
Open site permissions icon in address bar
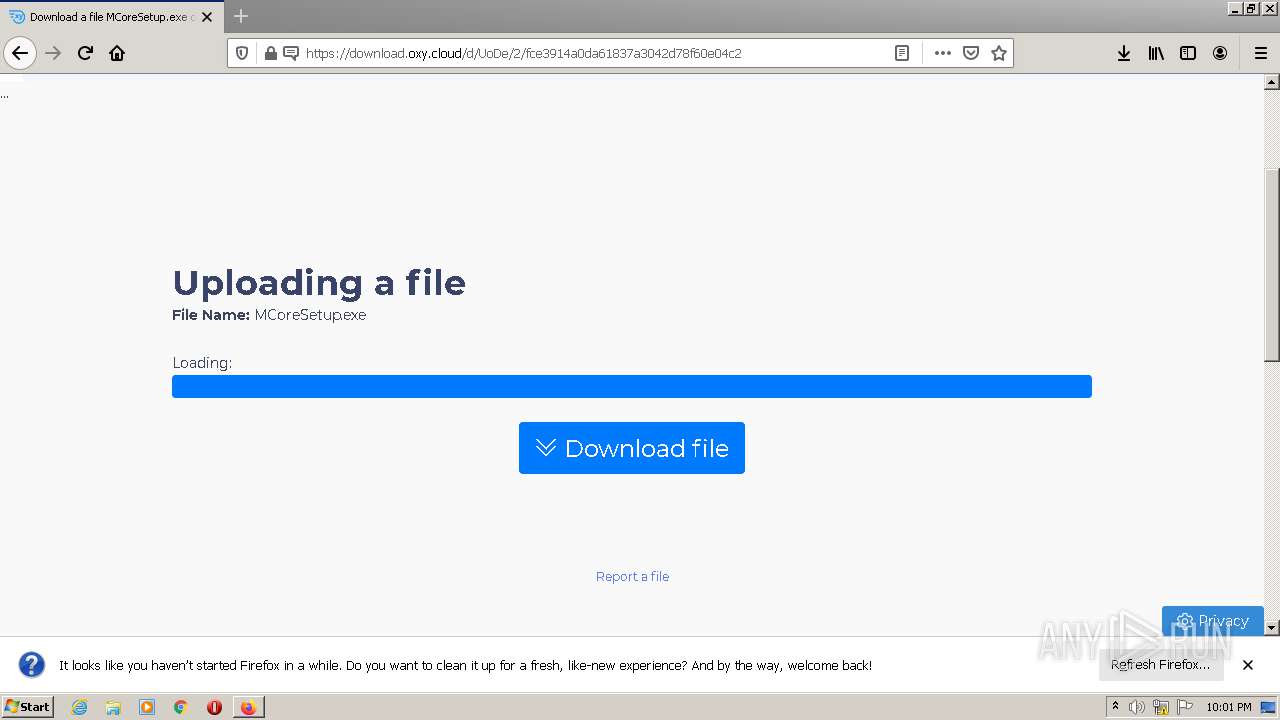tap(291, 53)
